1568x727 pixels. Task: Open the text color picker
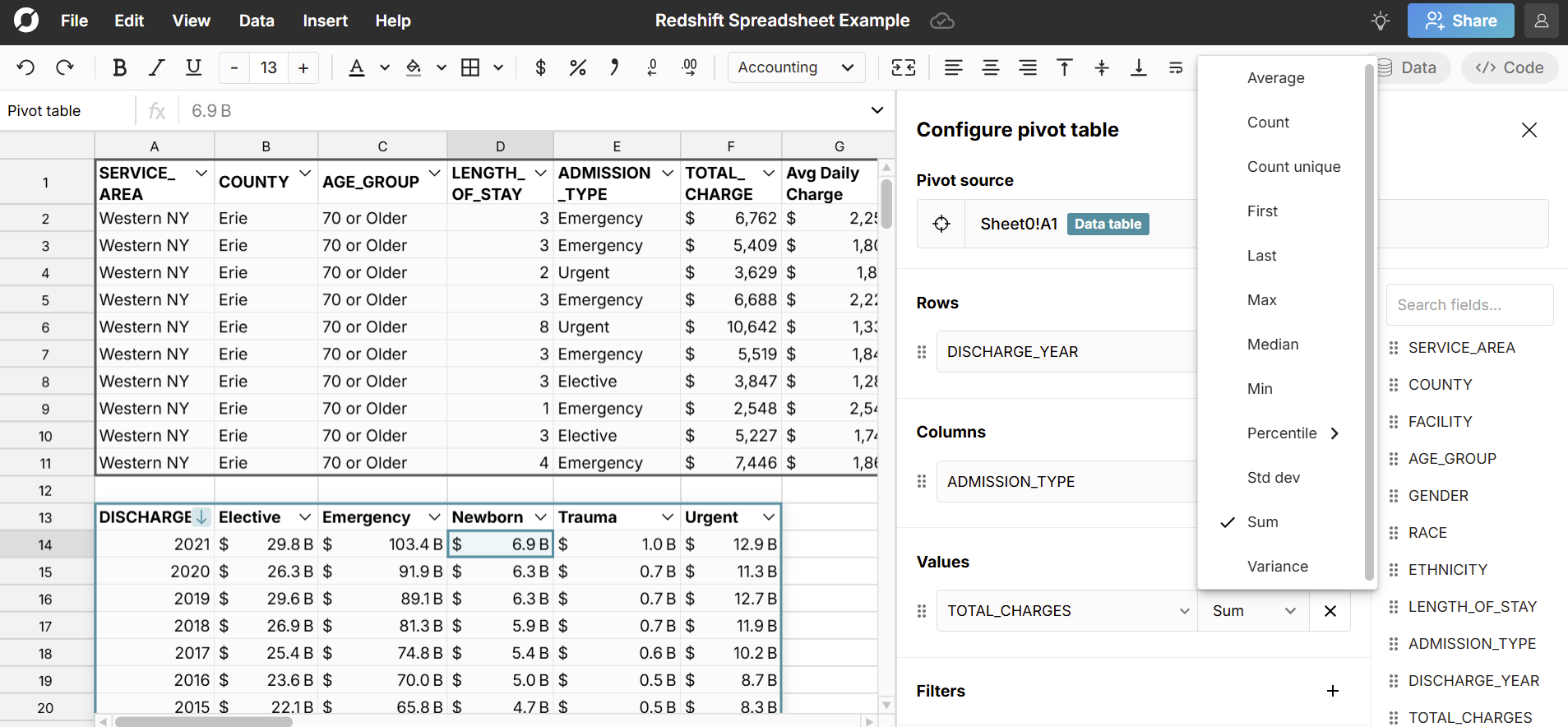[357, 67]
